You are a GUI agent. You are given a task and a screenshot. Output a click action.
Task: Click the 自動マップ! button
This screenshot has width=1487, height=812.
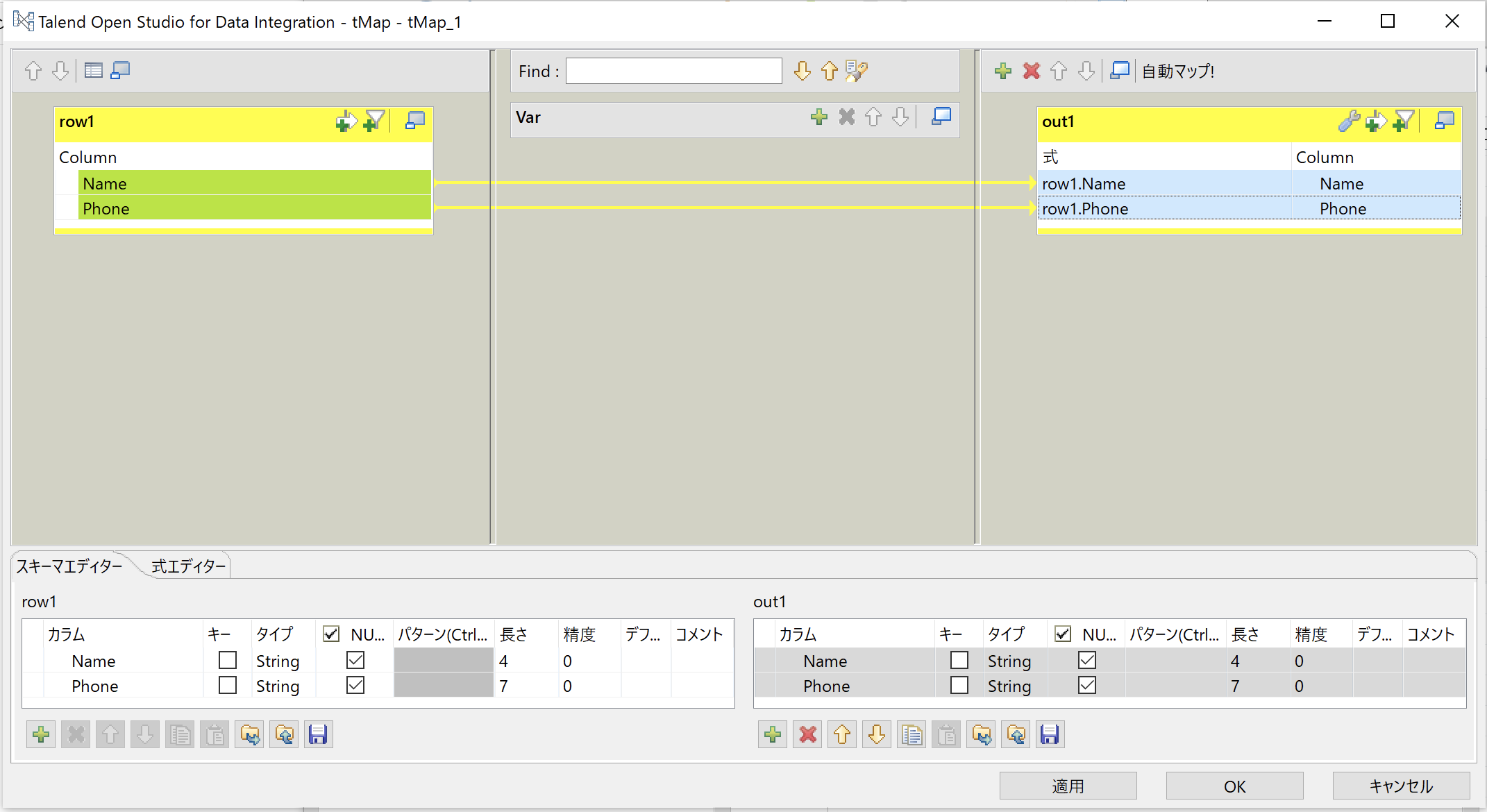(1177, 70)
